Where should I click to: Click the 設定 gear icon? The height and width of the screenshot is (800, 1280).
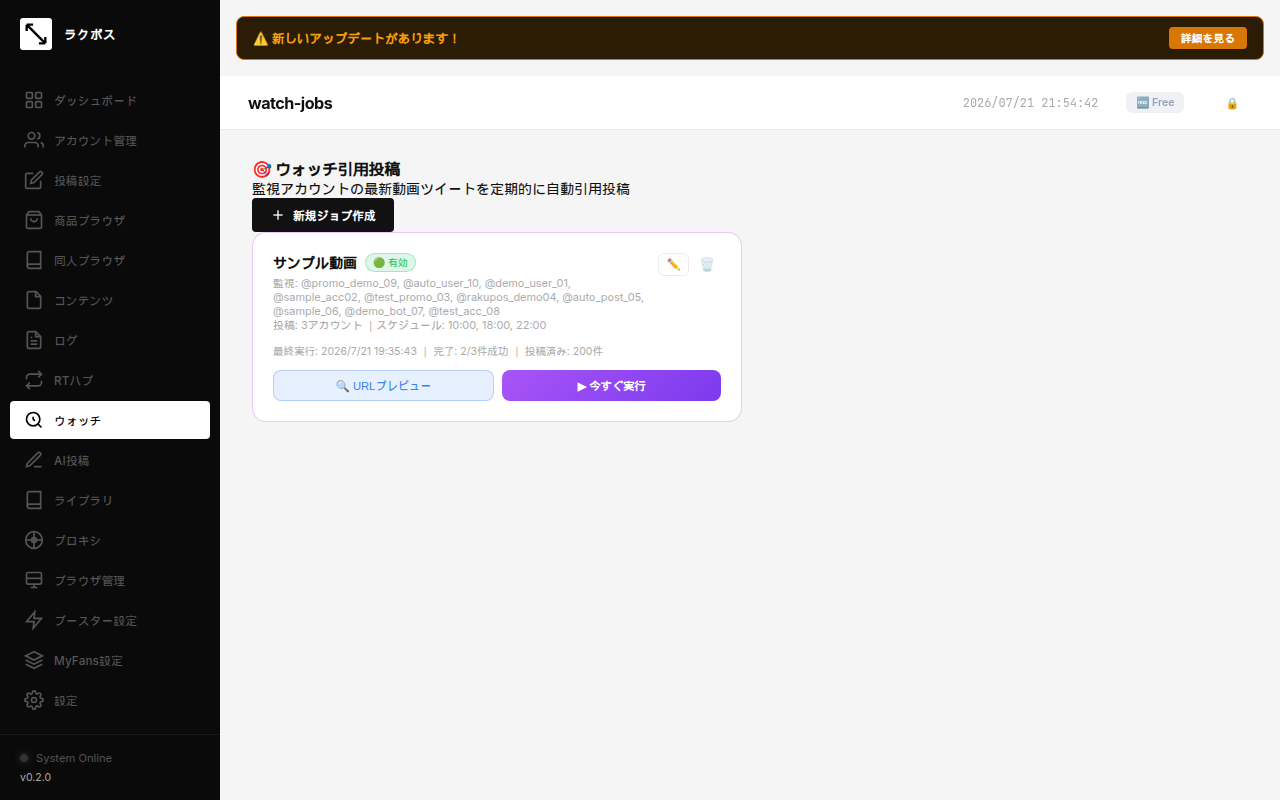34,700
